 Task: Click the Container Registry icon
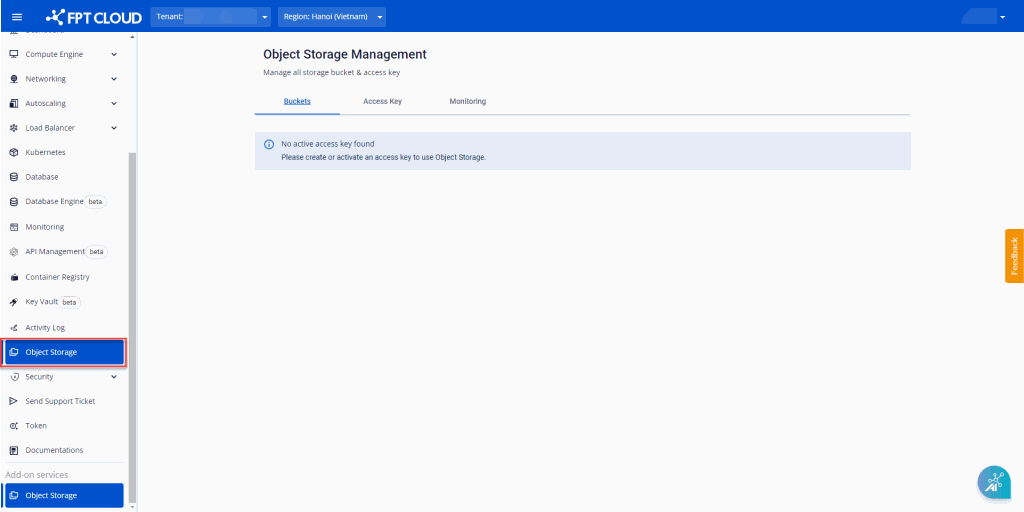tap(14, 277)
